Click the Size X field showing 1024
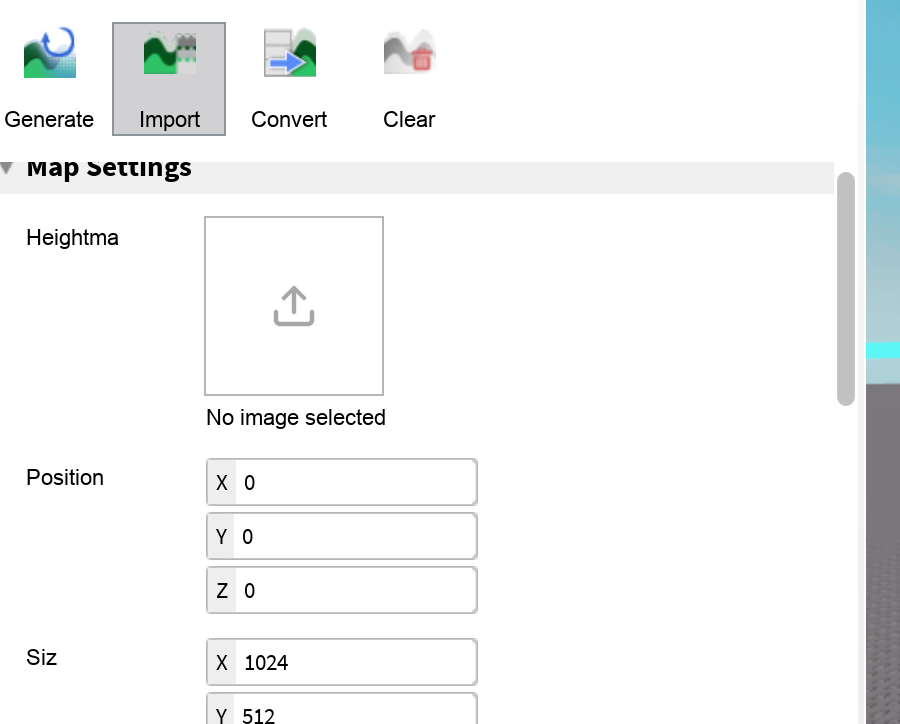900x724 pixels. pyautogui.click(x=355, y=663)
